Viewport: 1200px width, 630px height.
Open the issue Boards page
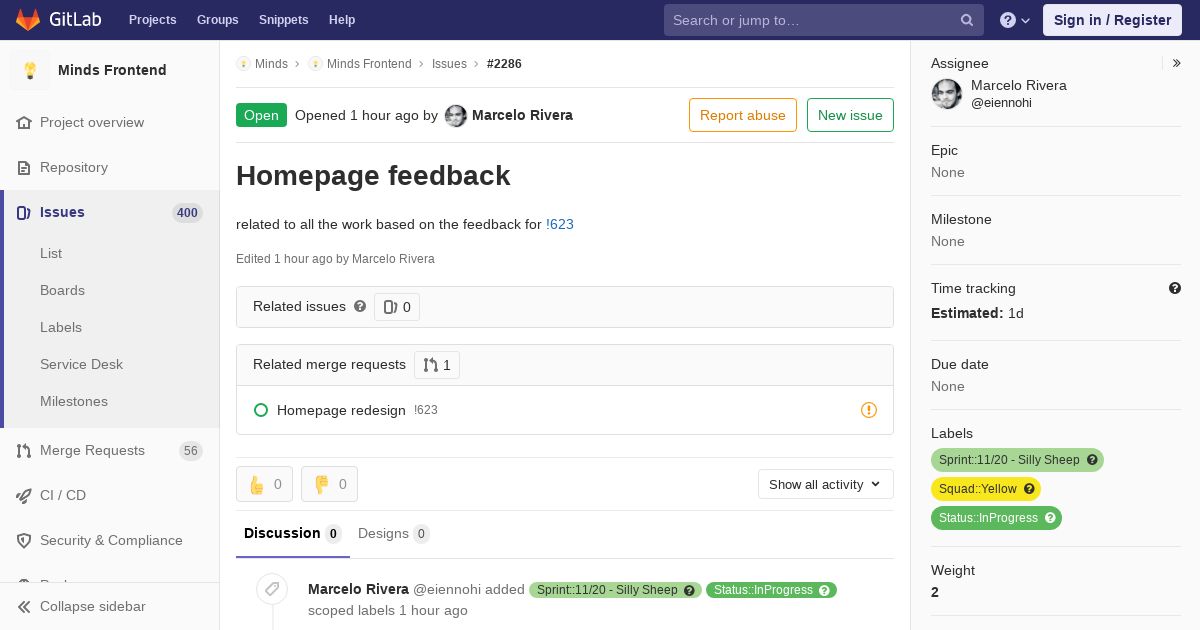62,291
